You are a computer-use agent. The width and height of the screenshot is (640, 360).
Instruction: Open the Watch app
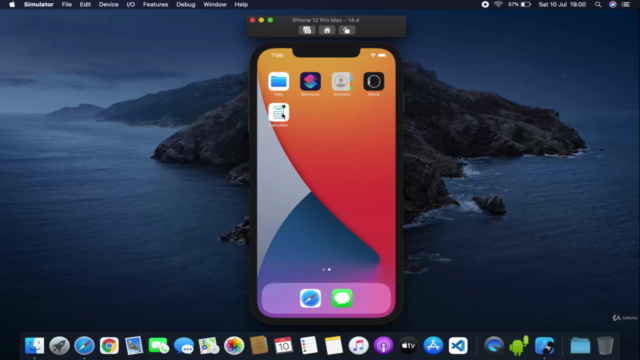(x=373, y=82)
